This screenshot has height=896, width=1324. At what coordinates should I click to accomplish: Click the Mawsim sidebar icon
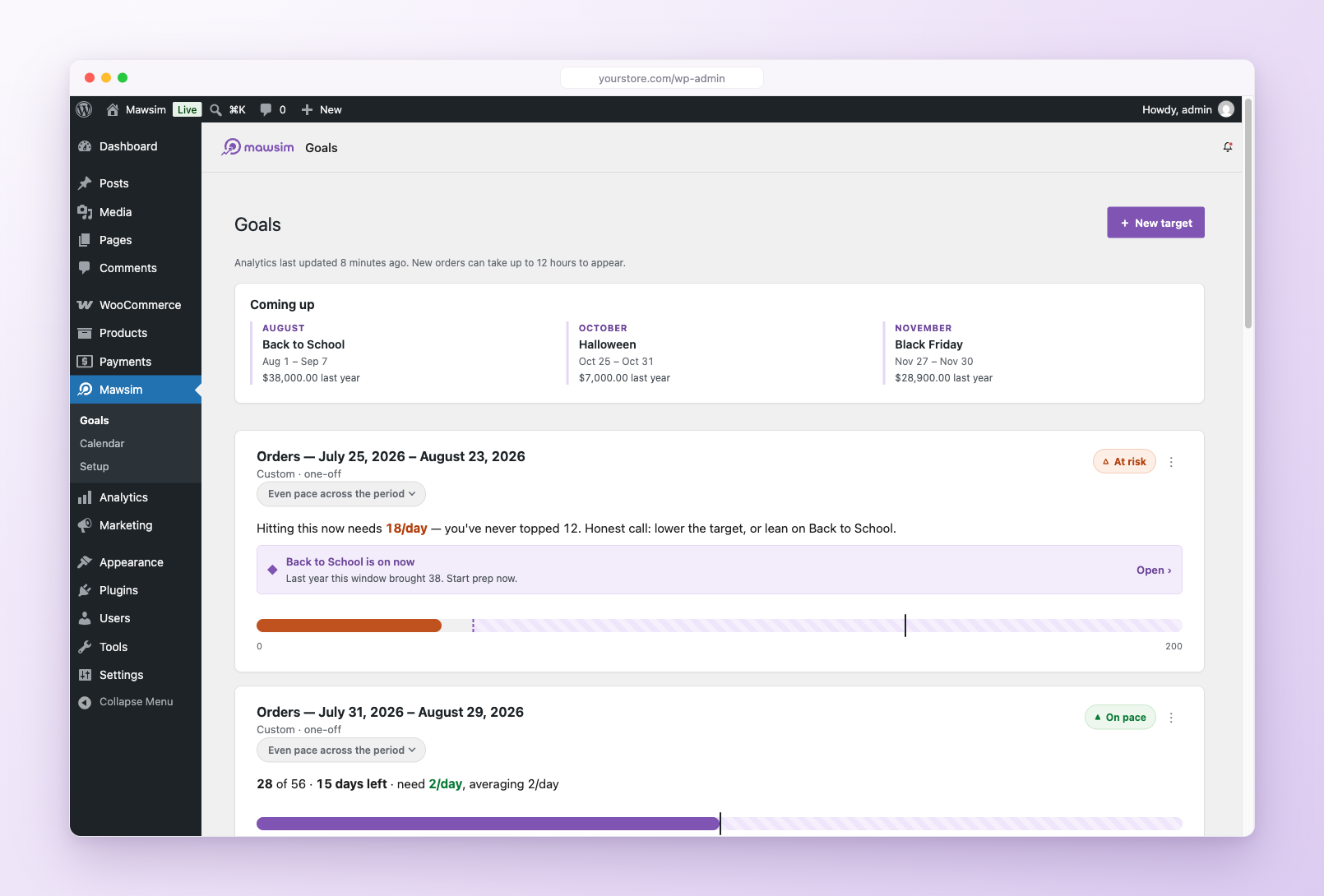85,390
